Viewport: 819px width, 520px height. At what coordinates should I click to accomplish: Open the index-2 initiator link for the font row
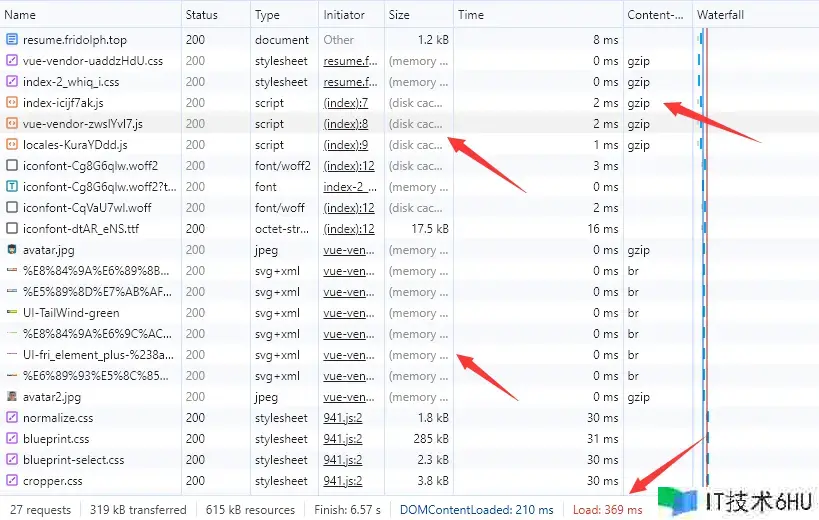pos(344,187)
